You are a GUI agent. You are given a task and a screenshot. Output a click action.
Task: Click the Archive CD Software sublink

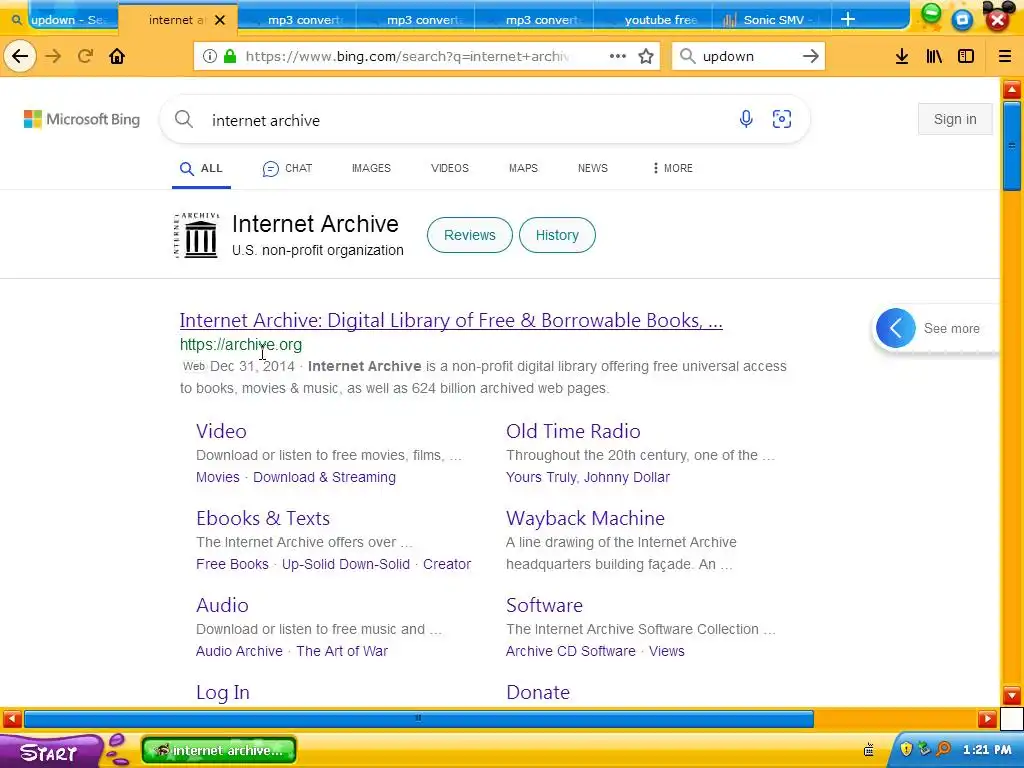point(570,650)
